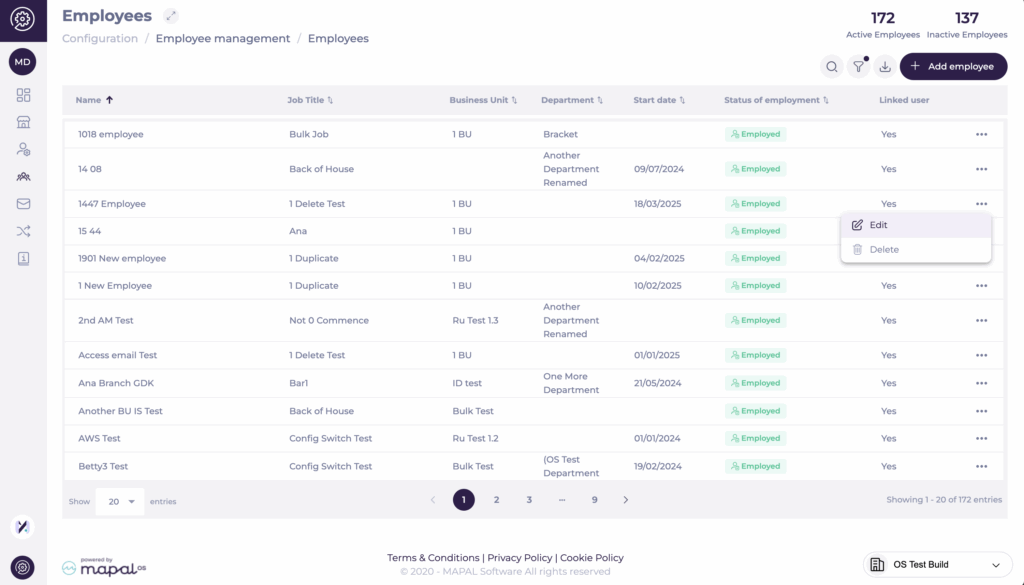Click the download export icon
This screenshot has width=1024, height=585.
pyautogui.click(x=884, y=67)
